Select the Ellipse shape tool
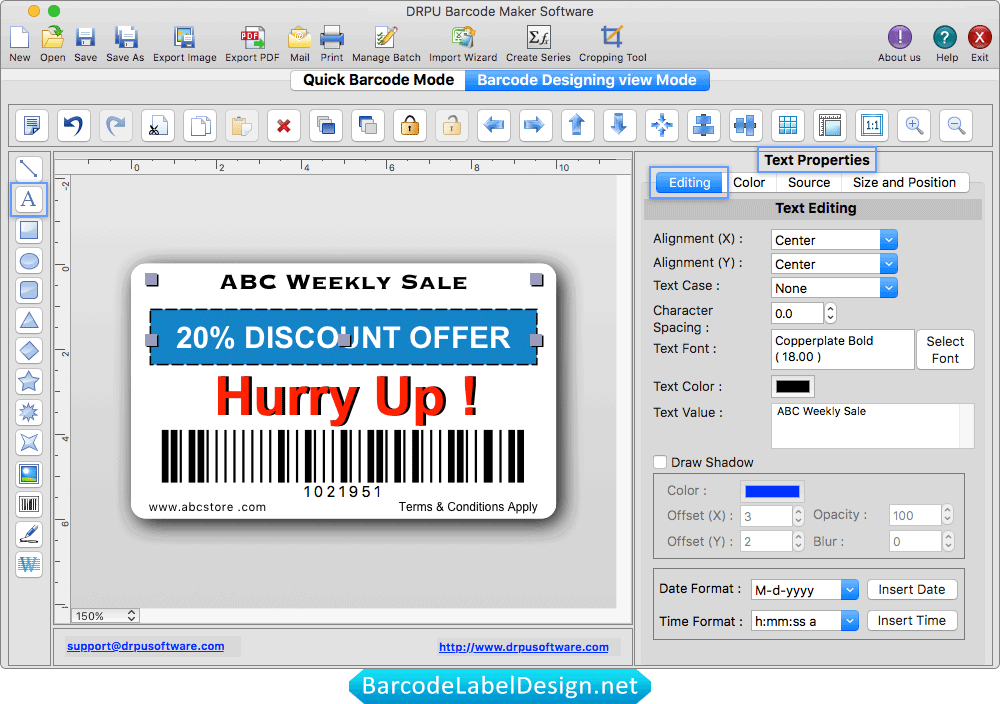The width and height of the screenshot is (1000, 704). coord(29,260)
